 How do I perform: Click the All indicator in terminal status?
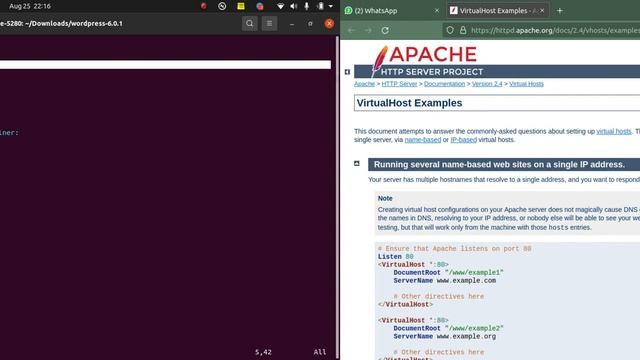(320, 352)
